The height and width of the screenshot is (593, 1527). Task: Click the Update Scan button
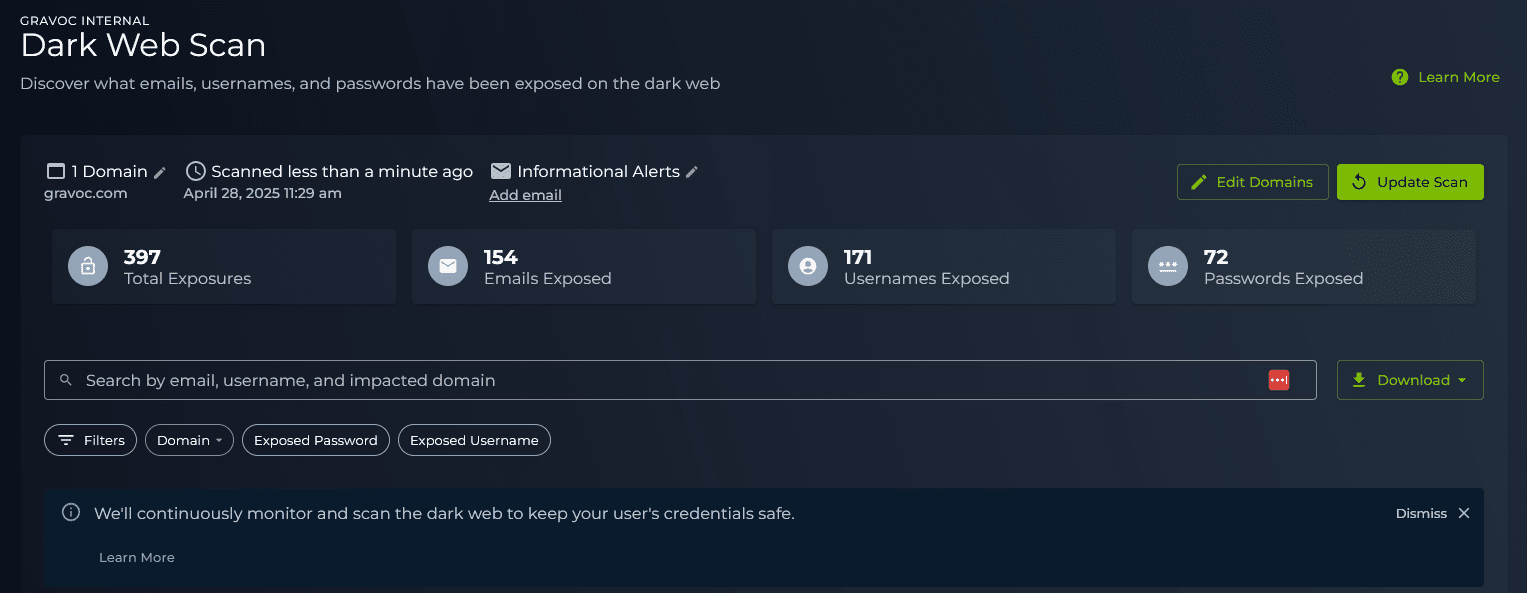[1410, 182]
